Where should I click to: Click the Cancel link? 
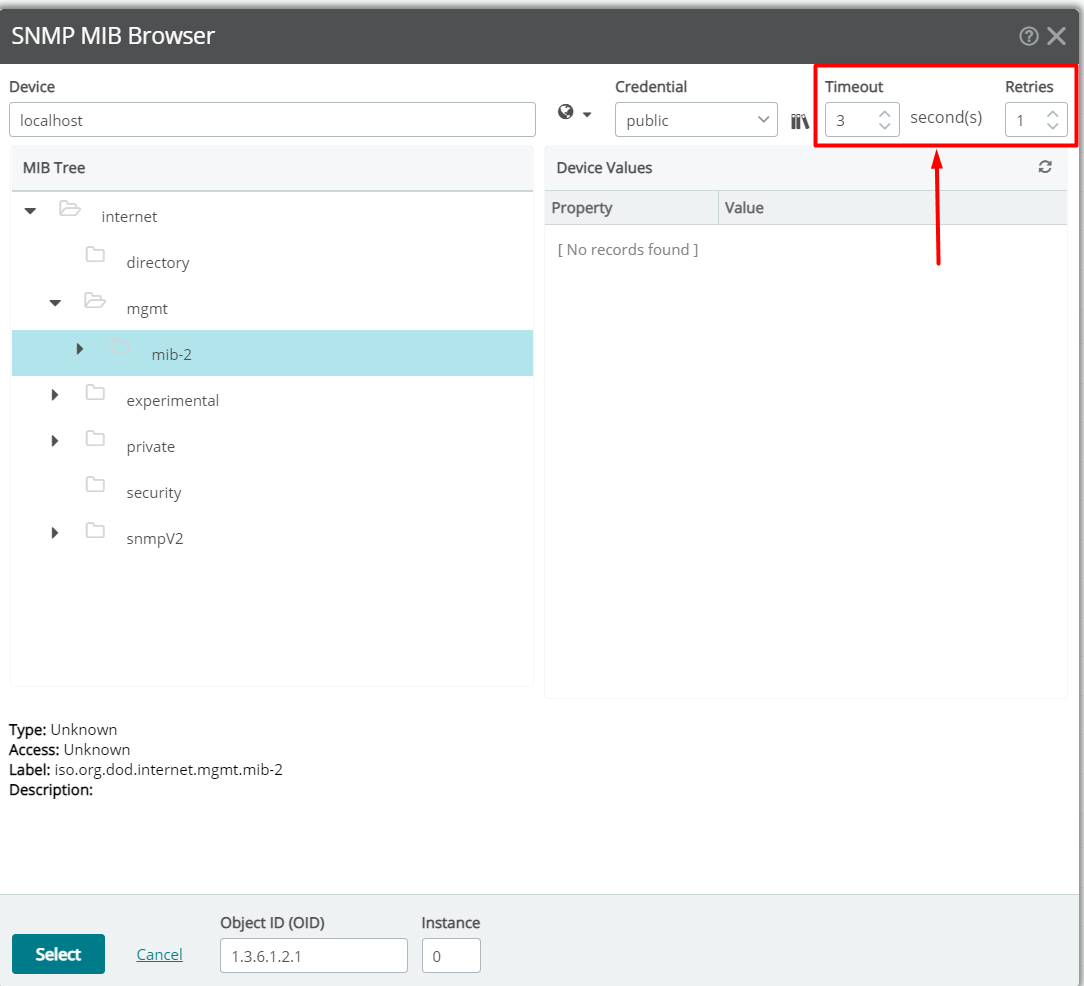[x=159, y=954]
